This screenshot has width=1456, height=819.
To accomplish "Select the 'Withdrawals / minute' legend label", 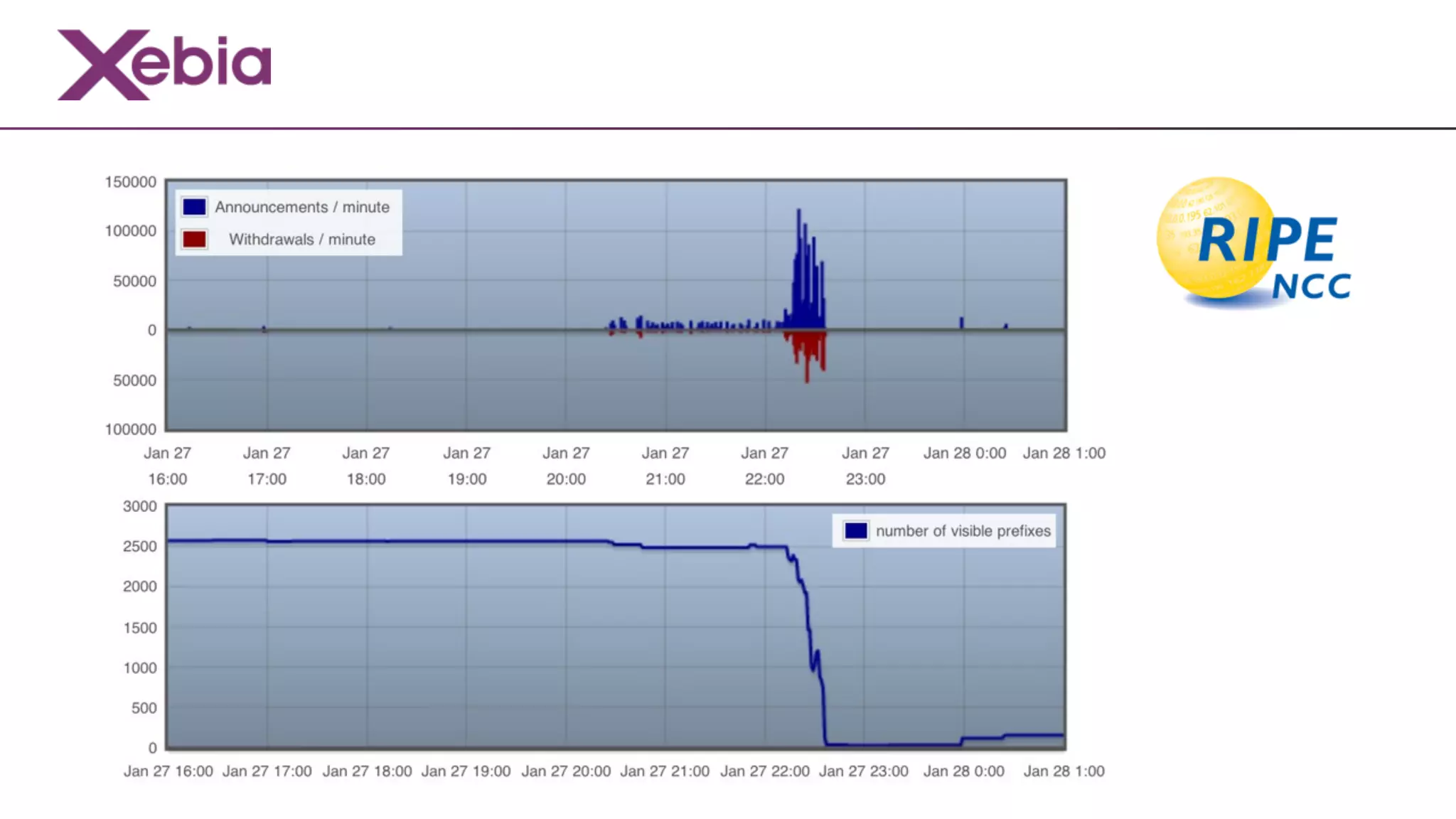I will (x=302, y=240).
